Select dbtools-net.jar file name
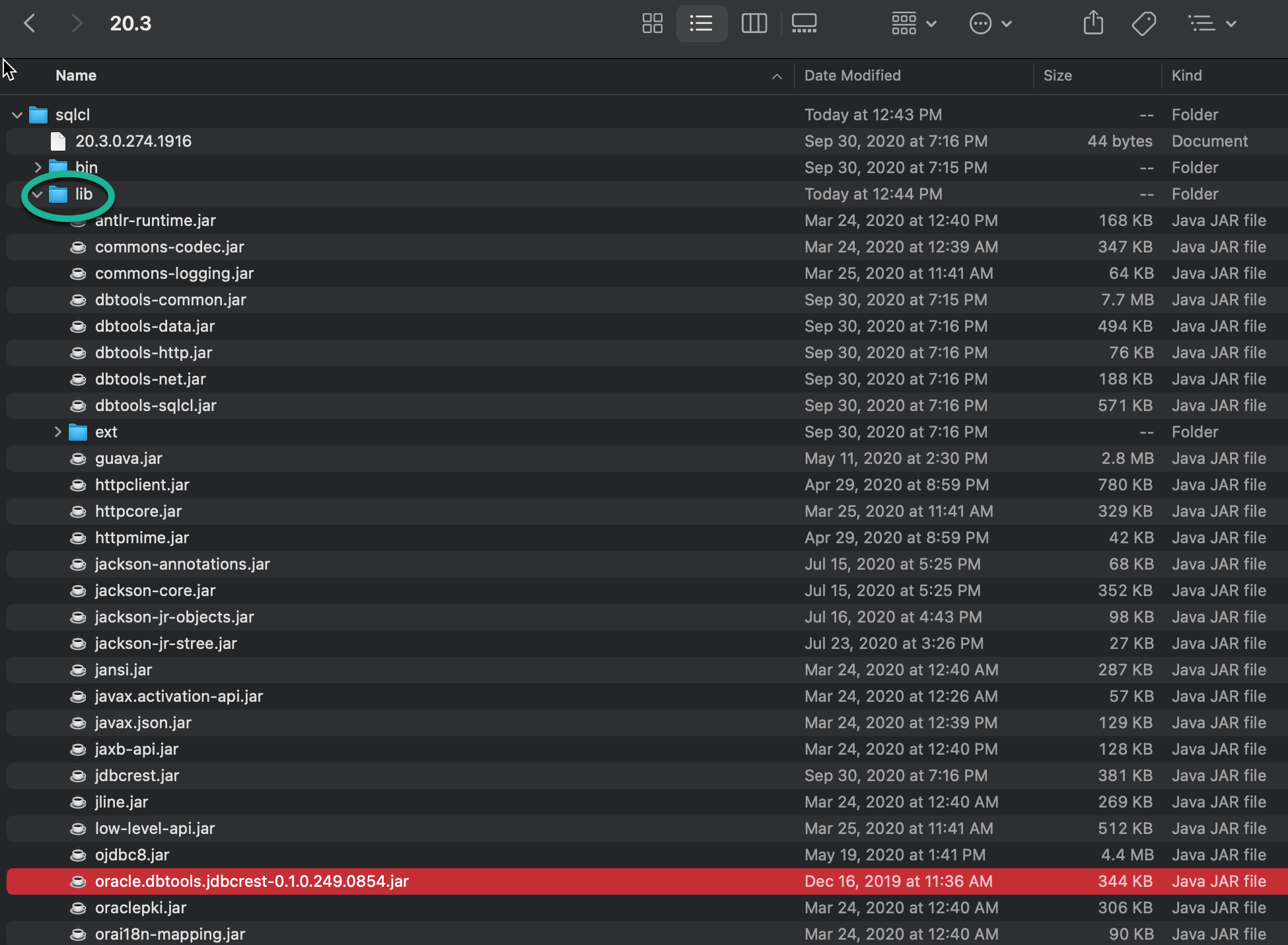 [151, 379]
